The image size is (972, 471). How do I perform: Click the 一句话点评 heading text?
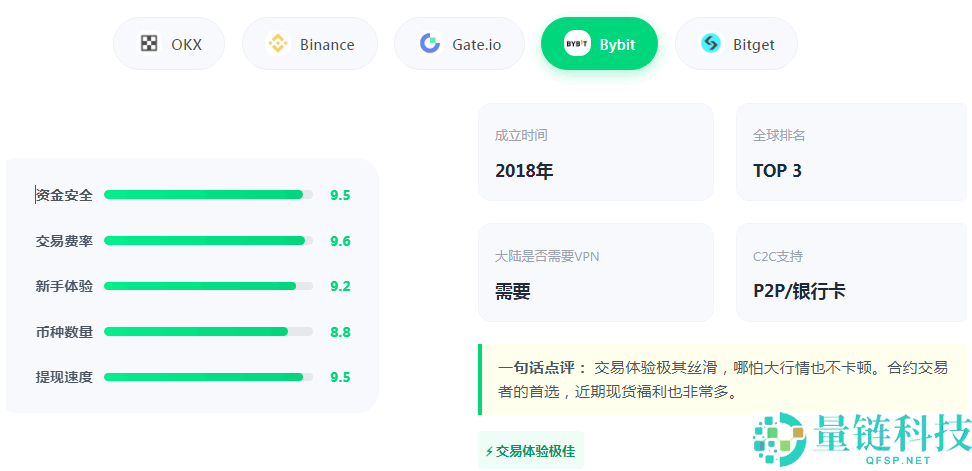542,368
